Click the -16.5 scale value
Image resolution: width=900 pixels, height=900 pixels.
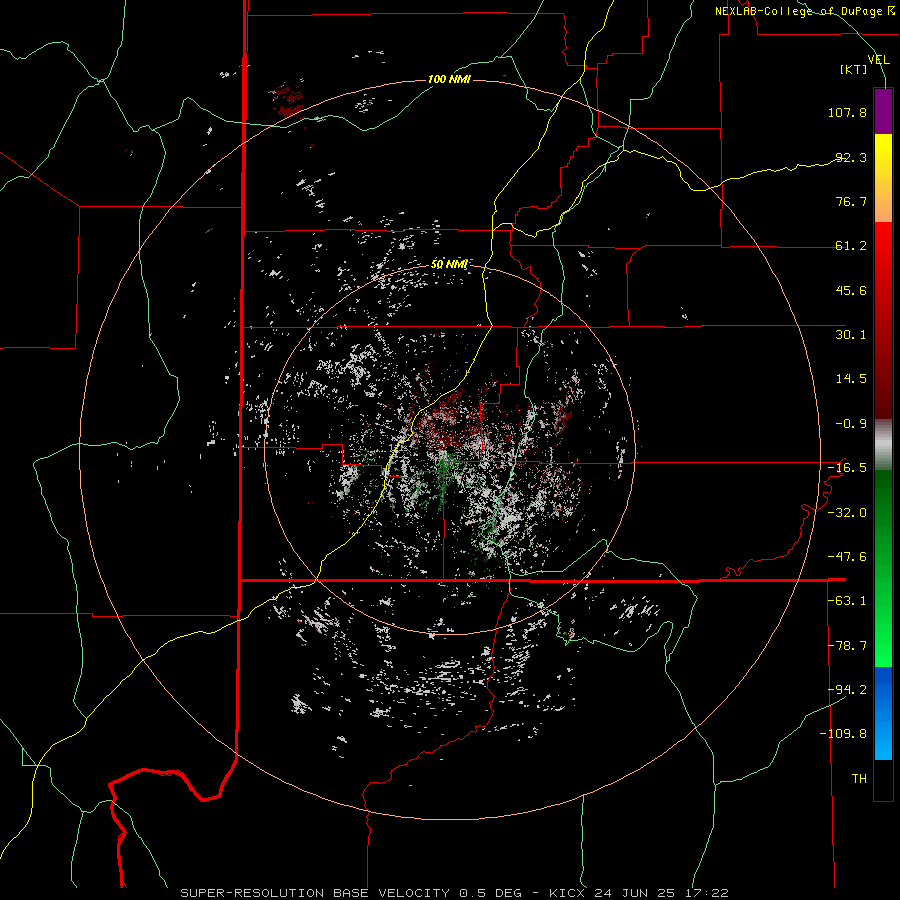(847, 468)
